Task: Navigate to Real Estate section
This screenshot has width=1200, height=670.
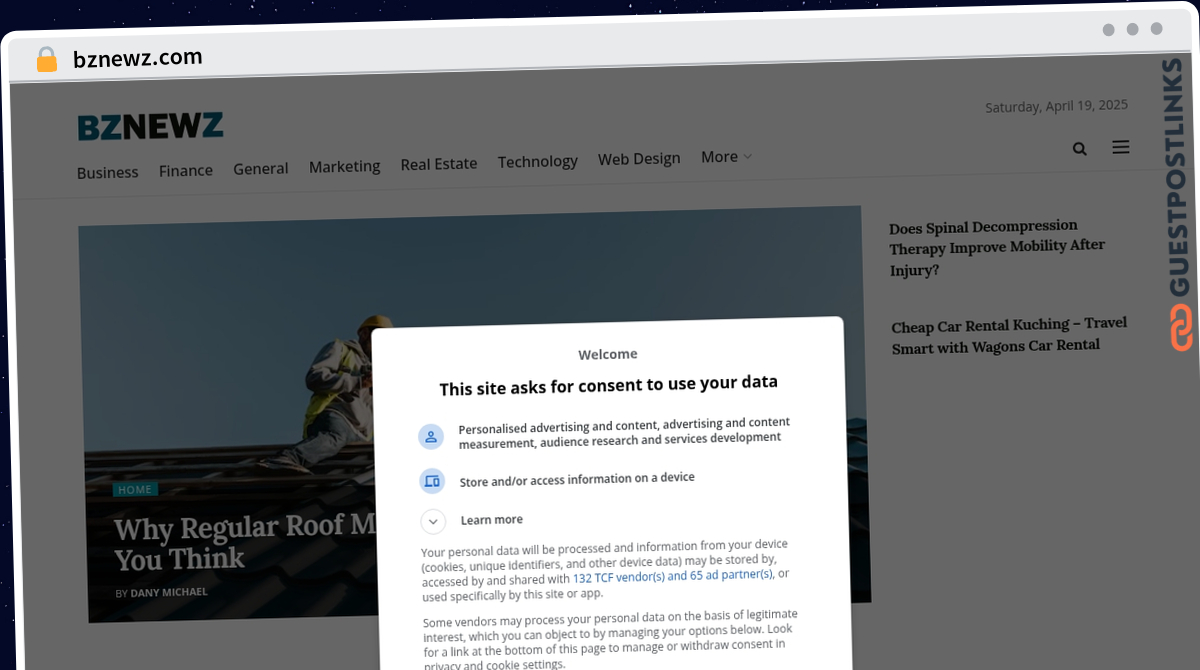Action: pyautogui.click(x=439, y=163)
